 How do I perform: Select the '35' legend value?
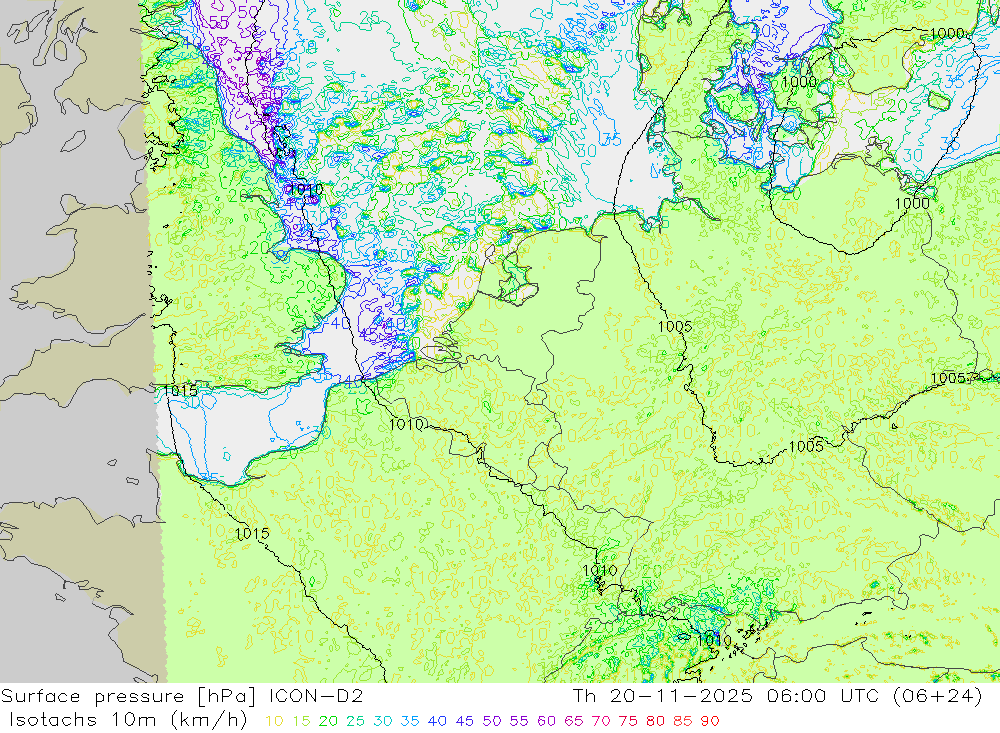point(409,721)
